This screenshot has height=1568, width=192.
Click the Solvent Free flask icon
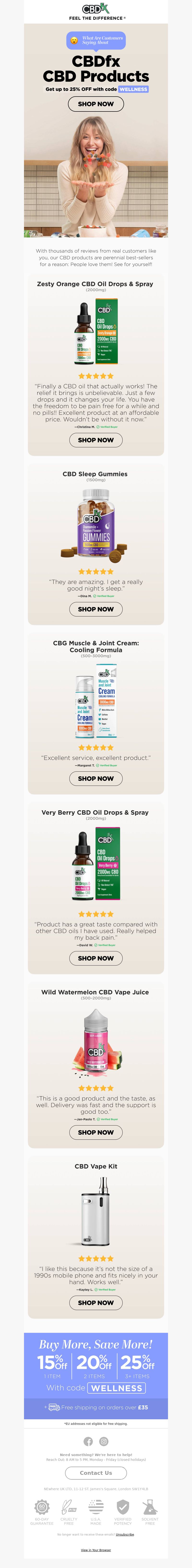[150, 1507]
